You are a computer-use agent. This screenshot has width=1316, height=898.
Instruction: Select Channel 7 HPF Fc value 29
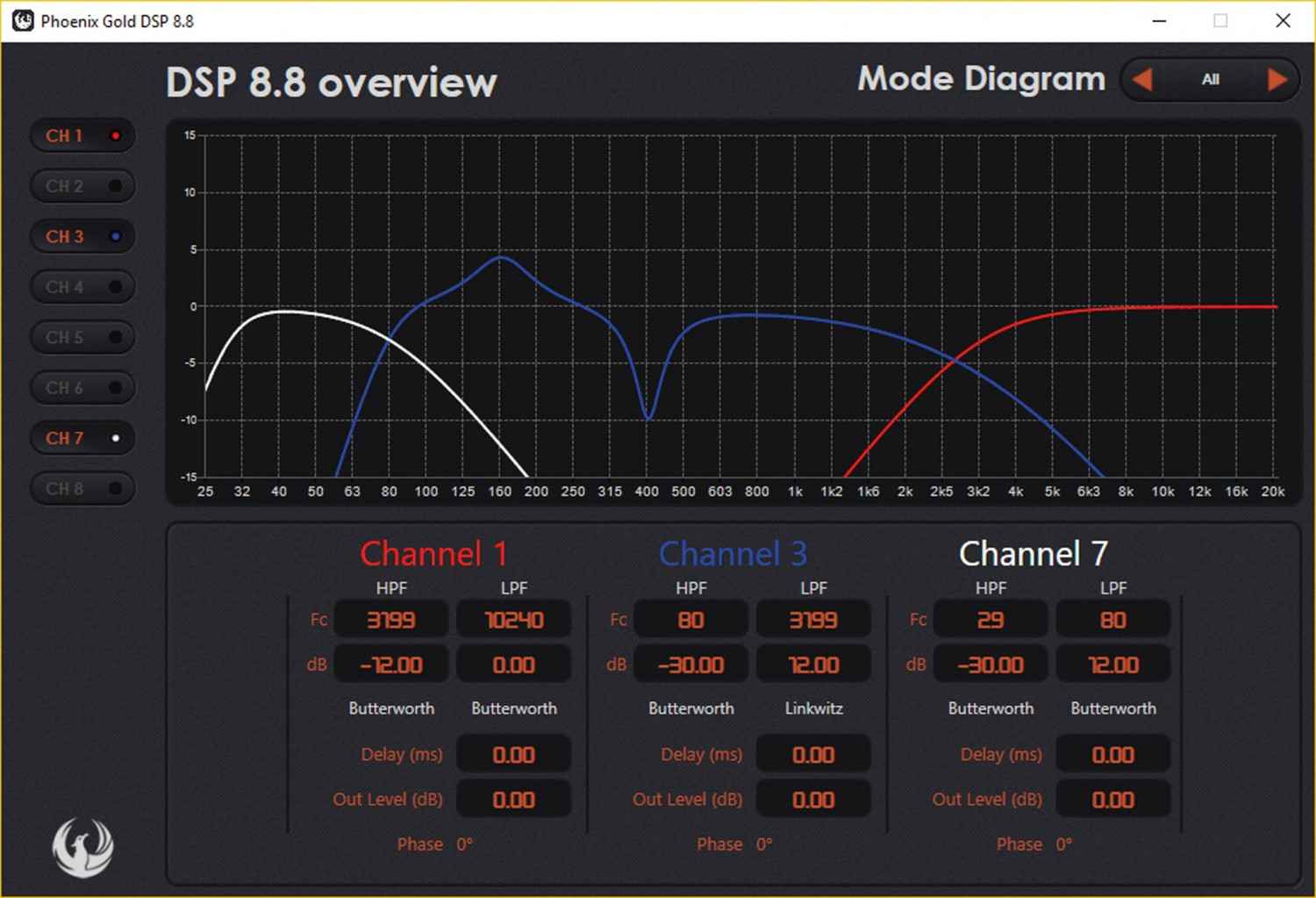coord(991,620)
